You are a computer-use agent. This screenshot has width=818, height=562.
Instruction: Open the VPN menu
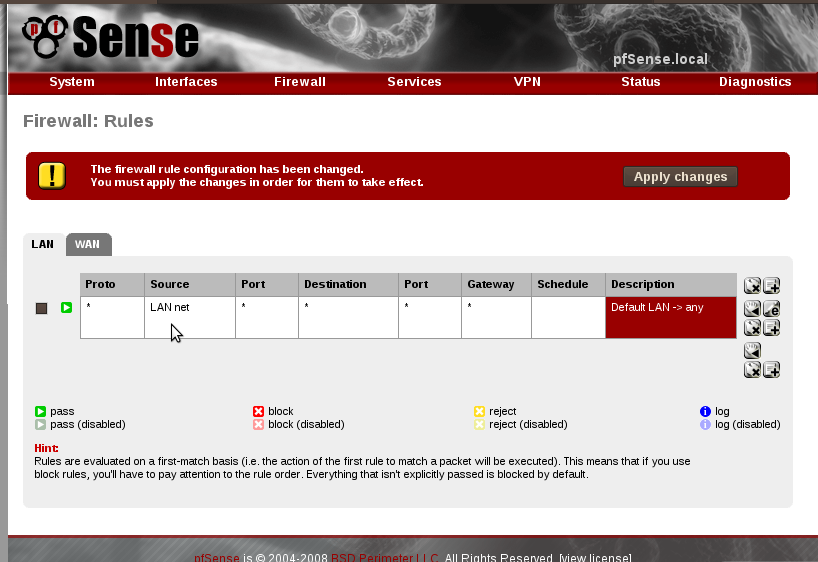pos(527,82)
